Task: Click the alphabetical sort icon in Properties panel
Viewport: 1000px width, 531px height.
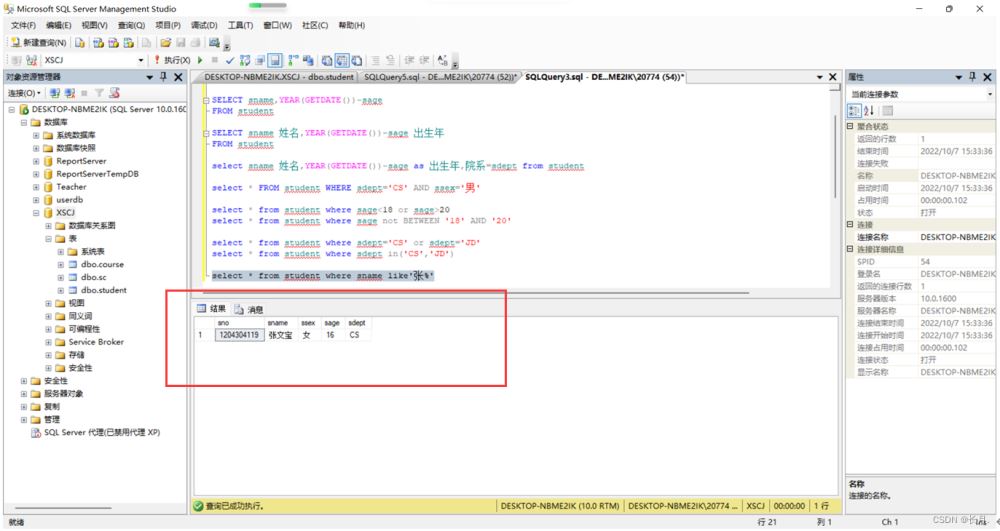Action: (869, 110)
